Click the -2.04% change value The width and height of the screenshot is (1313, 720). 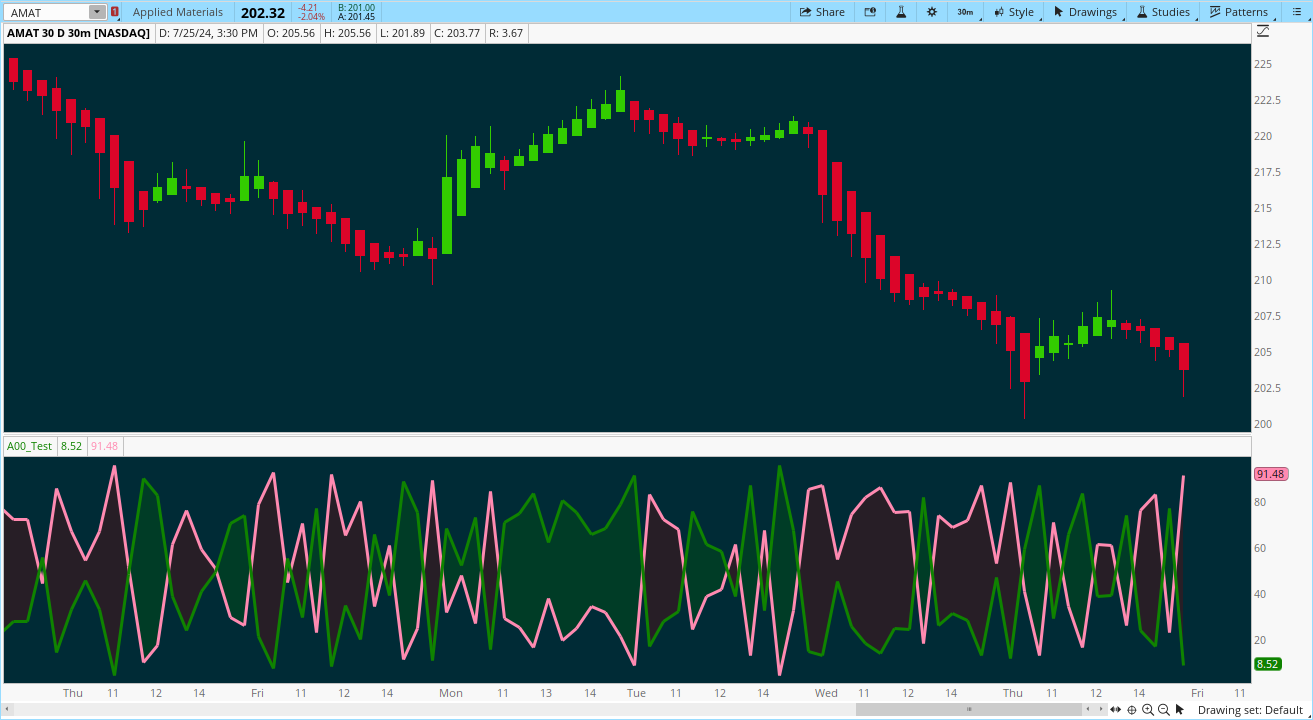312,17
